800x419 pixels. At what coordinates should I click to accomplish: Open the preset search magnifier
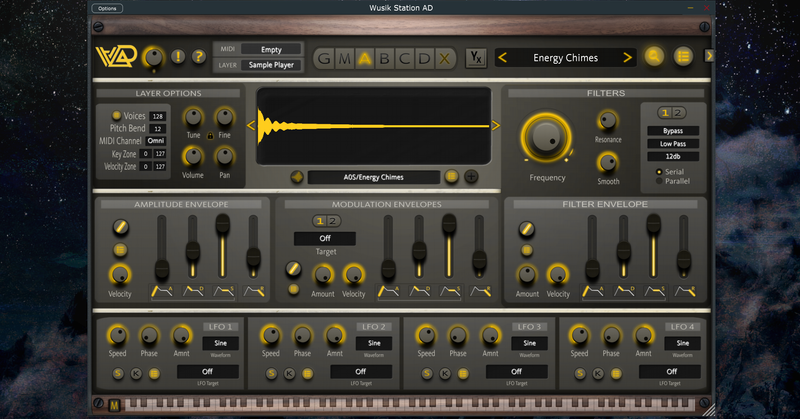click(654, 56)
